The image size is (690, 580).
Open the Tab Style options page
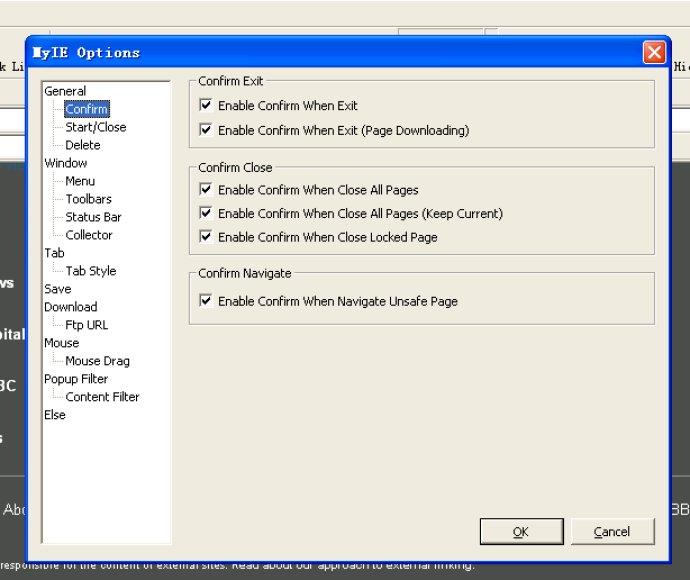(91, 271)
